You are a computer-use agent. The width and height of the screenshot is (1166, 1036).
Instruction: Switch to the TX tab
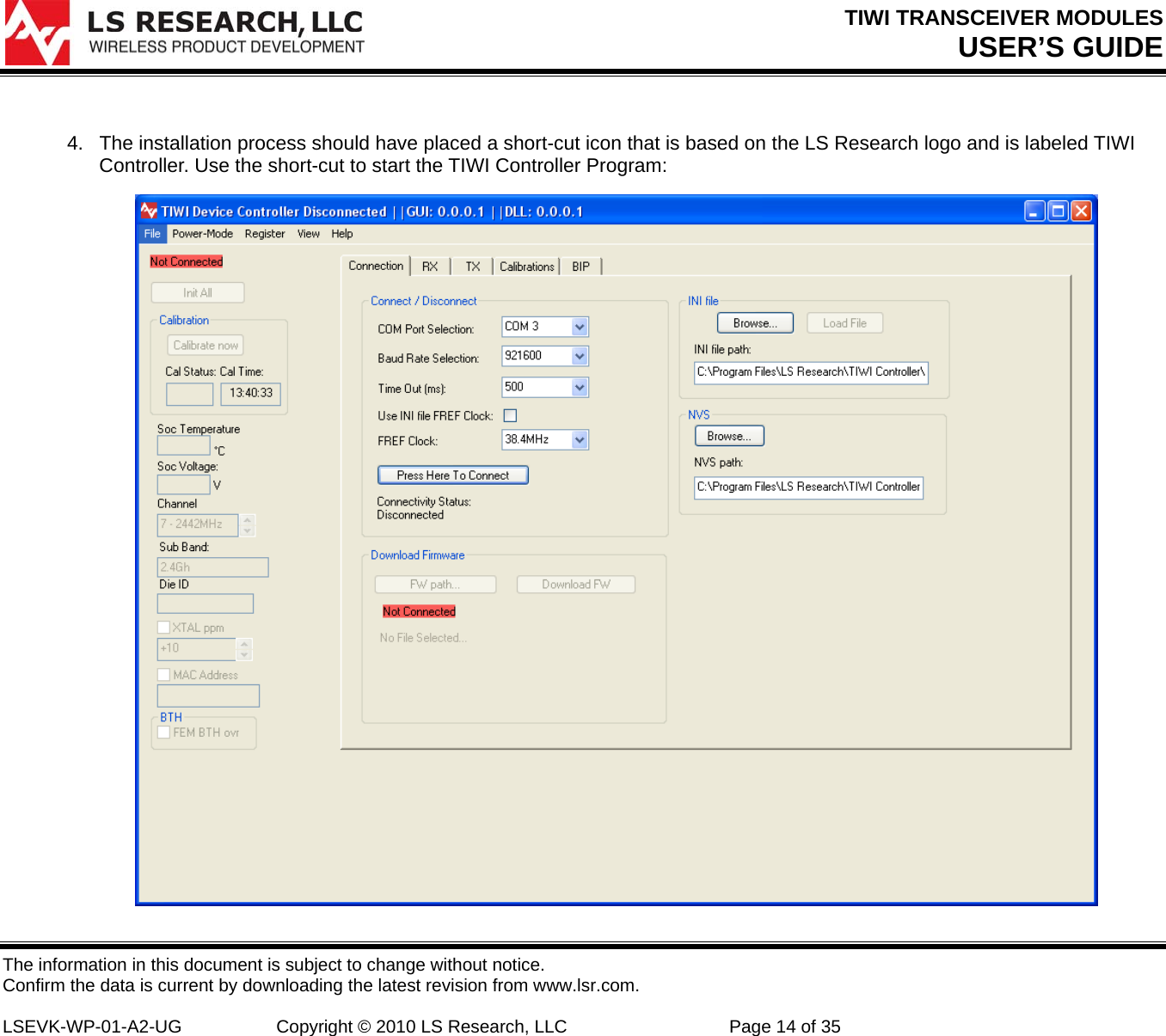click(x=473, y=267)
